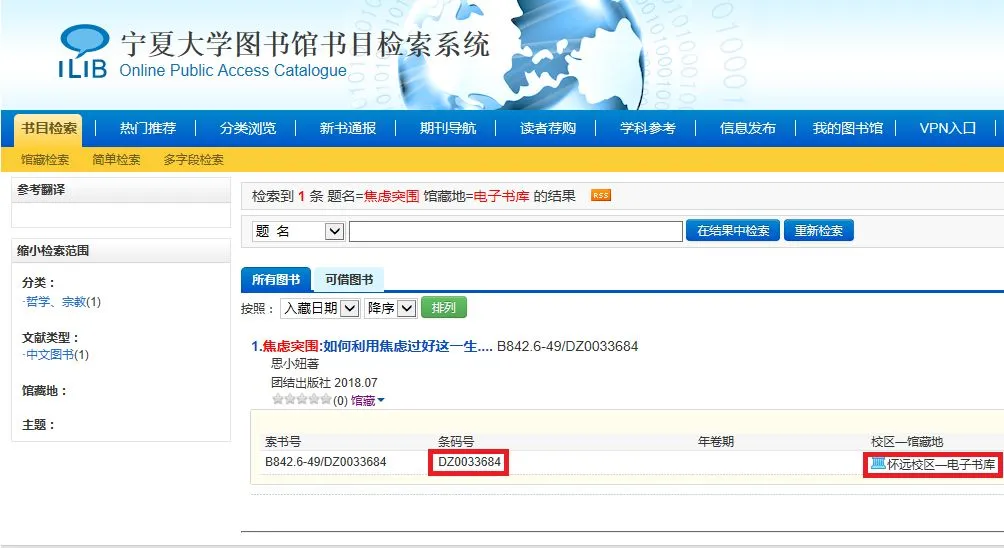Open the VPN入口 menu item
Viewport: 1004px width, 548px height.
click(947, 128)
